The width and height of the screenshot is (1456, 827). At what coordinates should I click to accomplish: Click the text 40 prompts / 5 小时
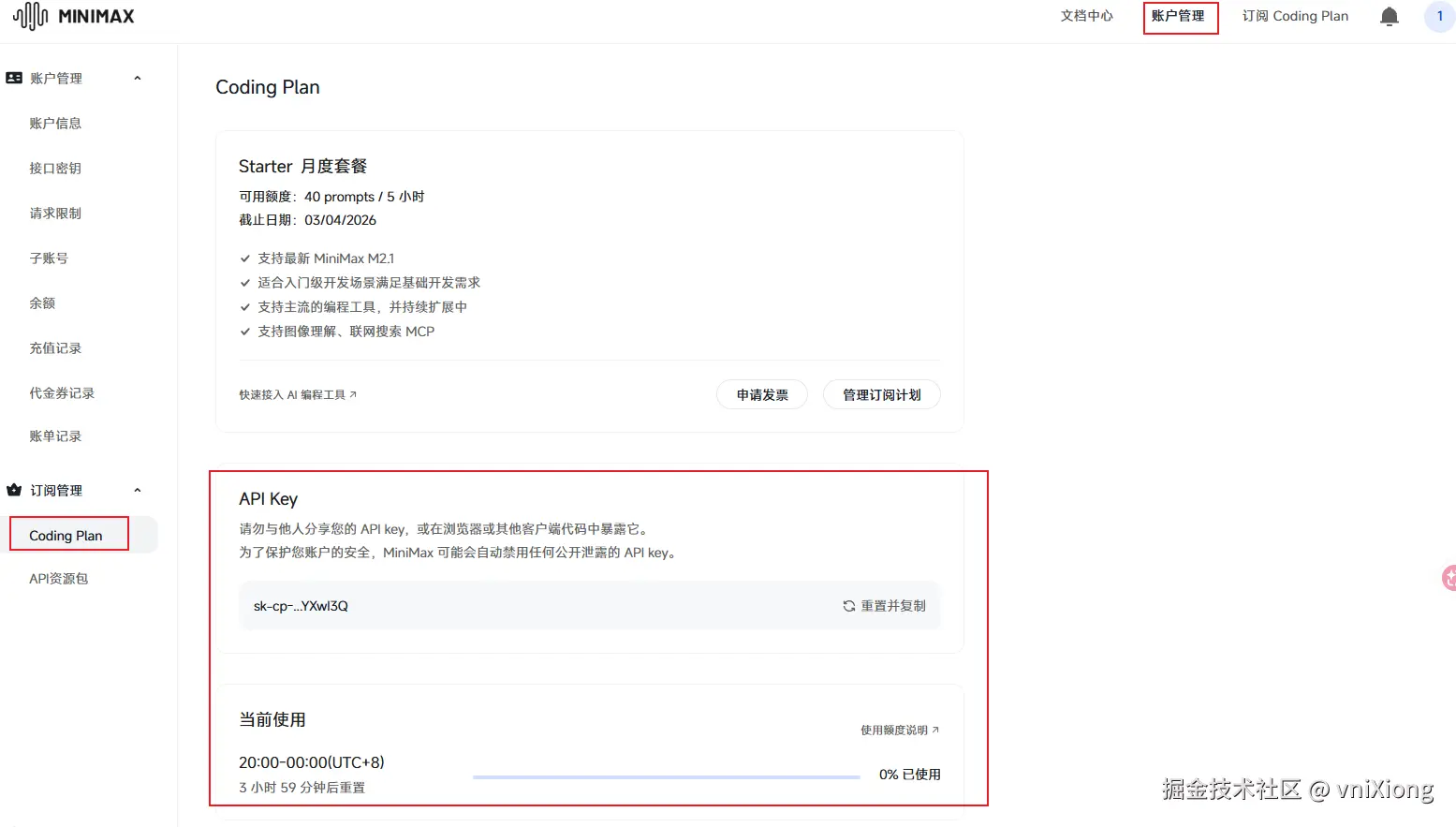364,197
